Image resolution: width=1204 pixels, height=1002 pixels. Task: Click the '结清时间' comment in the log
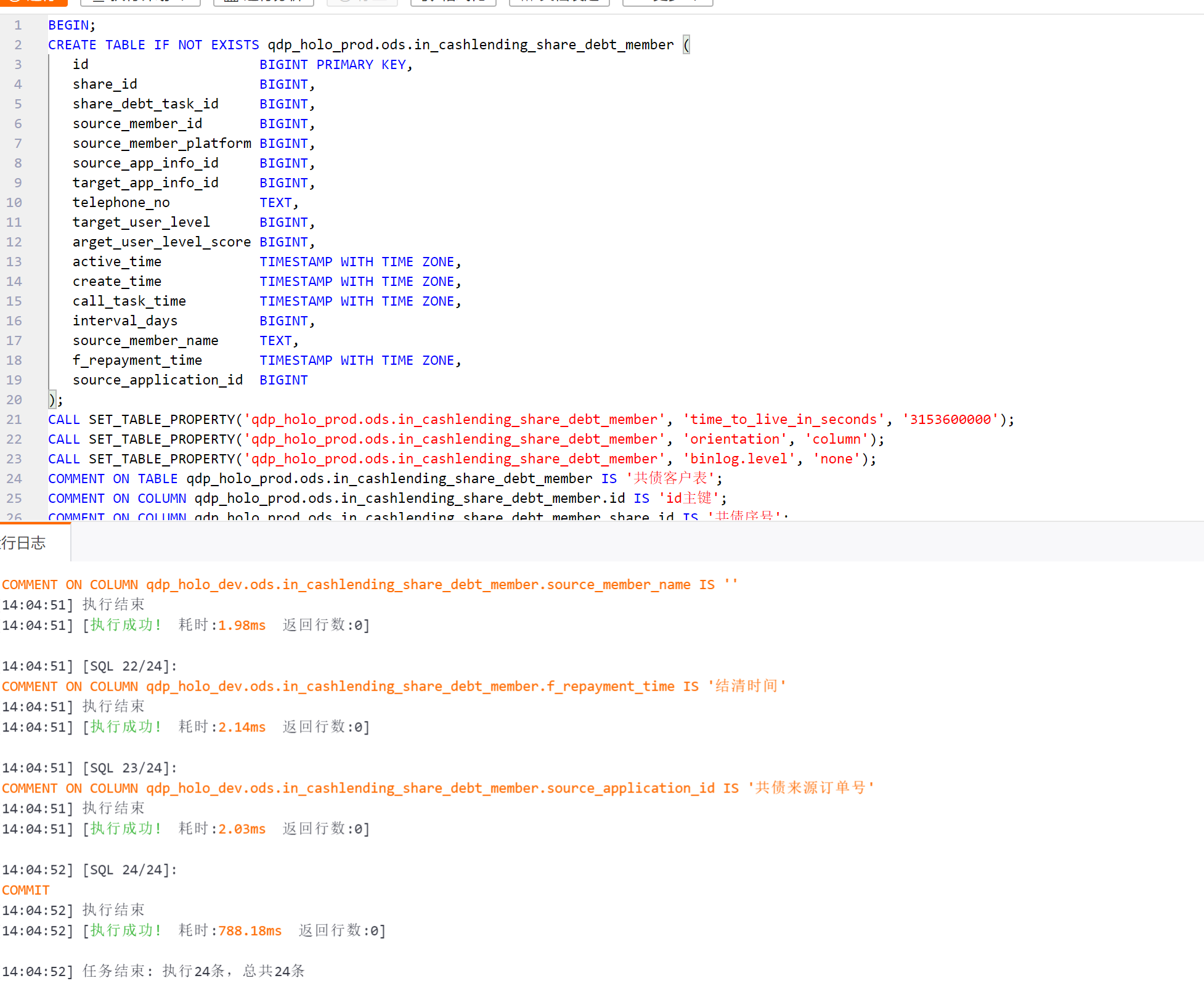[x=747, y=686]
